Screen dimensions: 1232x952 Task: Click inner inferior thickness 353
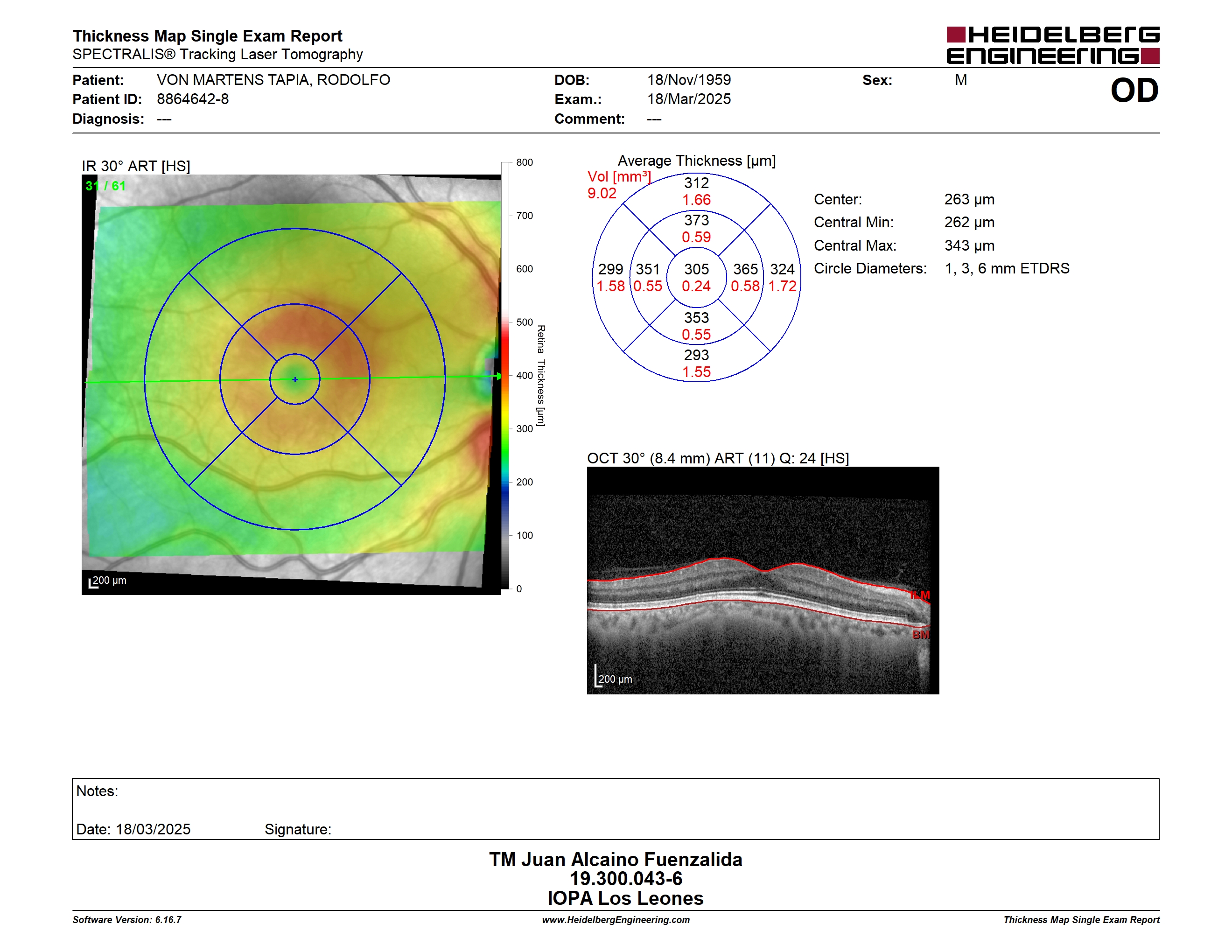pyautogui.click(x=696, y=317)
